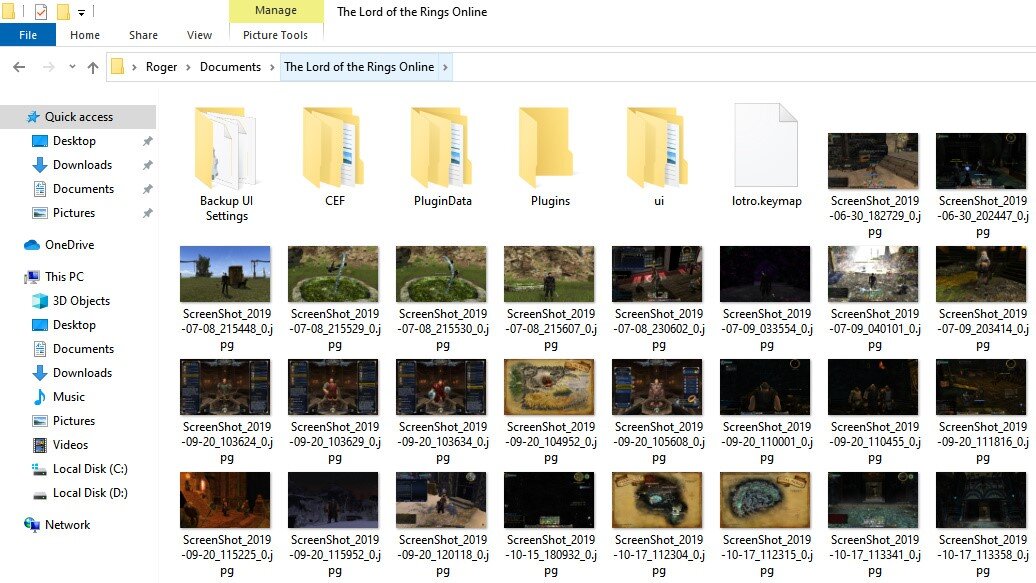Click the Properties checkmark quick-access icon
The width and height of the screenshot is (1036, 583).
point(41,11)
